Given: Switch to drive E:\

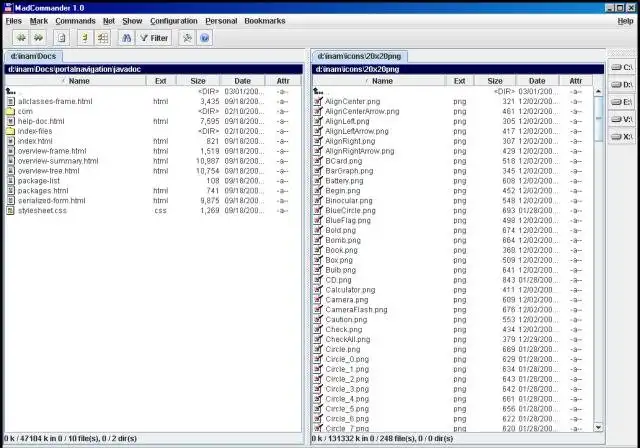Looking at the screenshot, I should click(x=622, y=102).
